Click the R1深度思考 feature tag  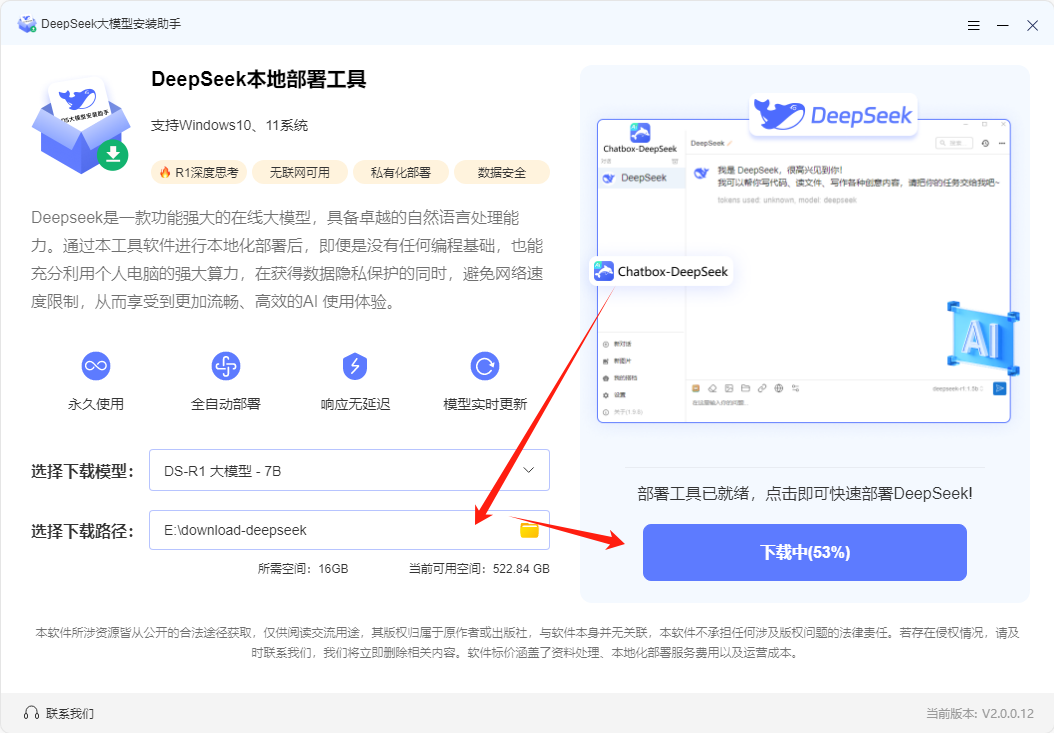tap(199, 172)
